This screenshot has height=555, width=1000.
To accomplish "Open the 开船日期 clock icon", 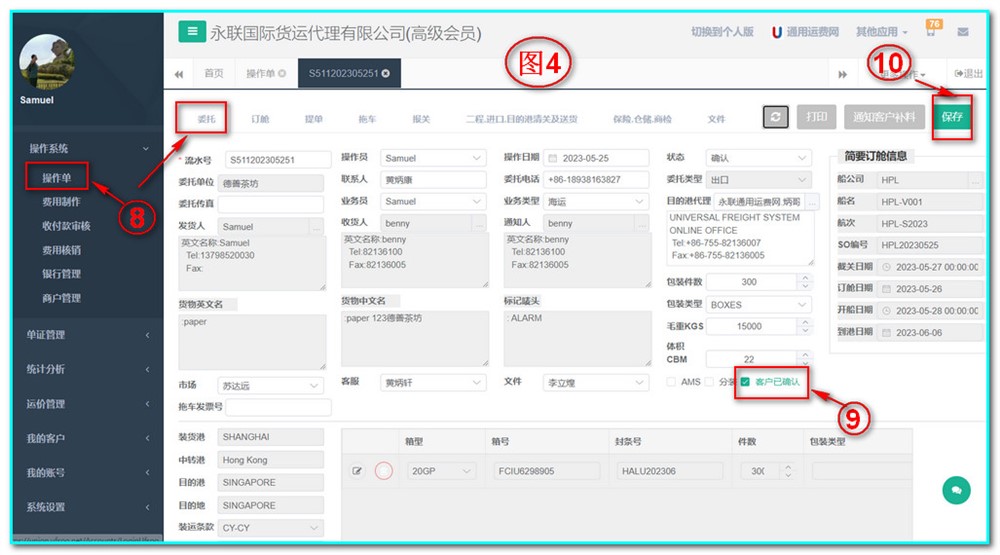I will point(886,311).
